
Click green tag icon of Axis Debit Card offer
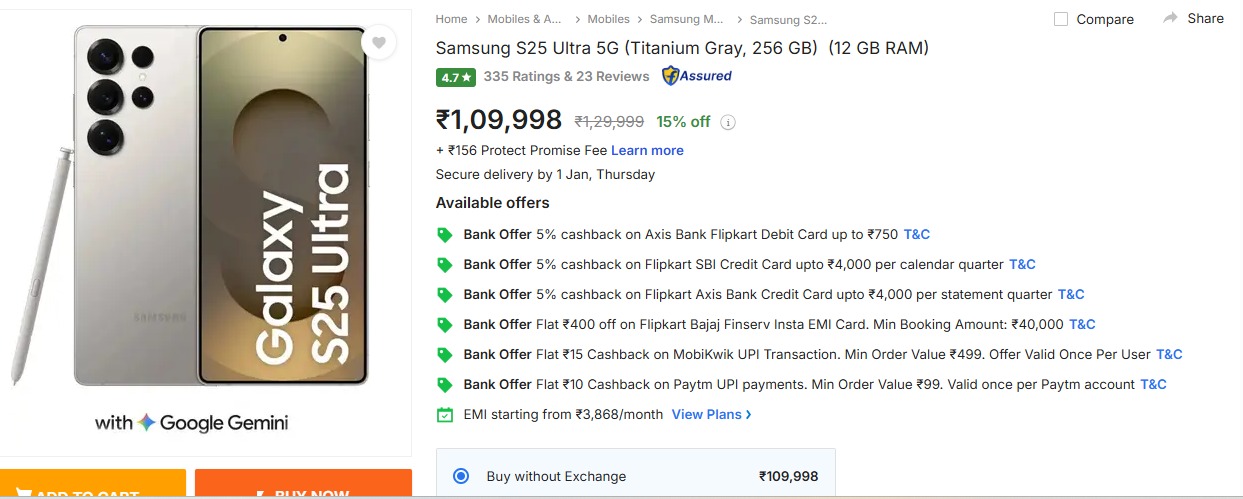pyautogui.click(x=445, y=235)
